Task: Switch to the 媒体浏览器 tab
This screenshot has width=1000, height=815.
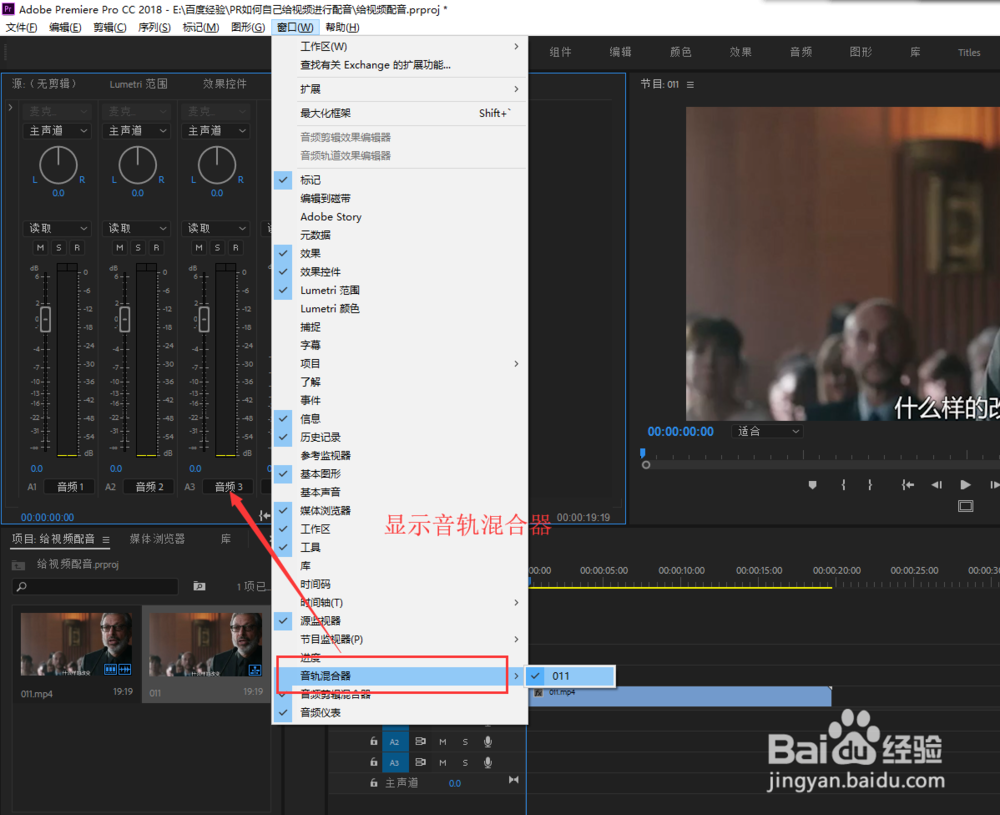Action: [157, 540]
